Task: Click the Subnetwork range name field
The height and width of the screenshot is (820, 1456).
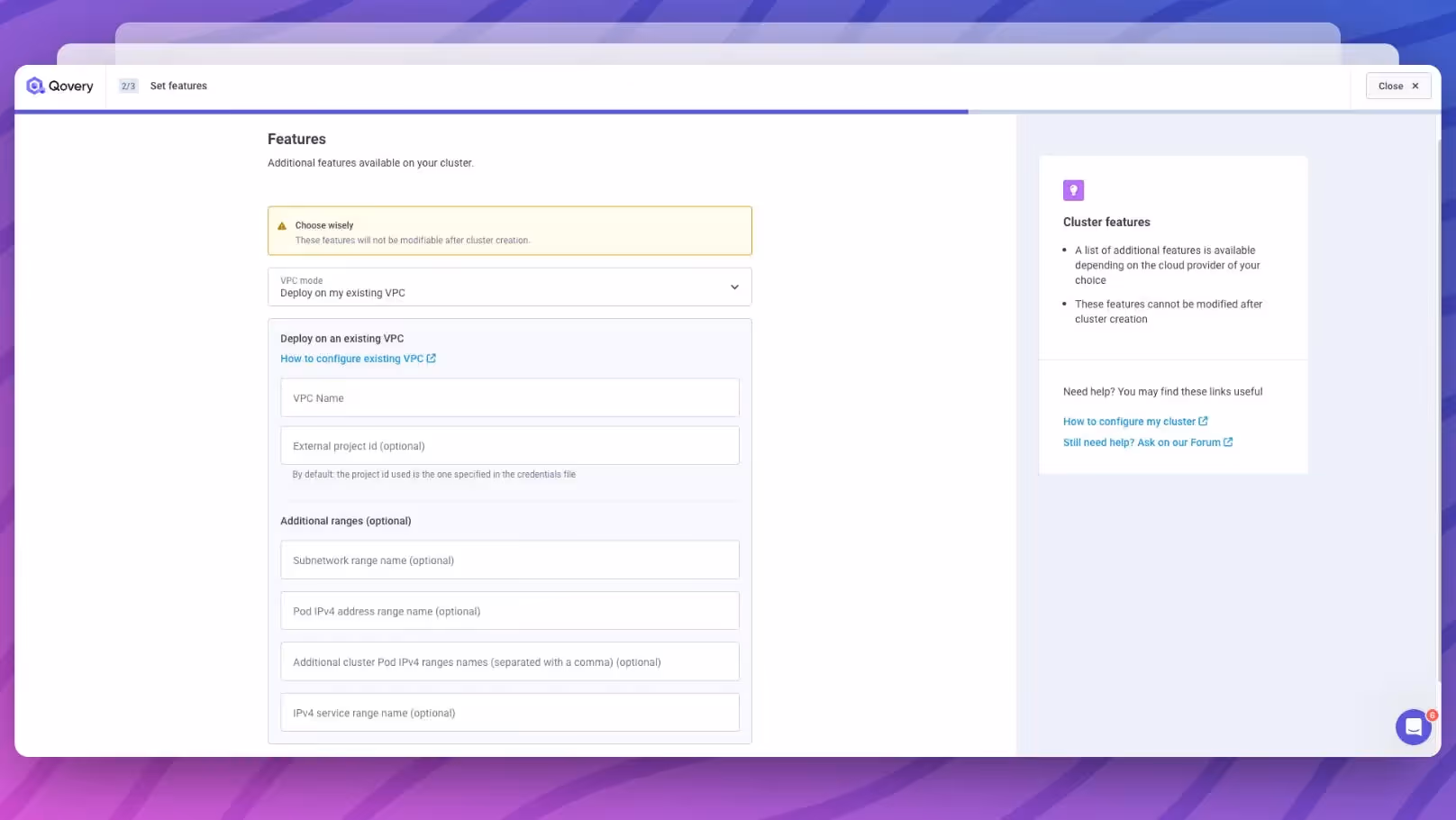Action: point(509,560)
